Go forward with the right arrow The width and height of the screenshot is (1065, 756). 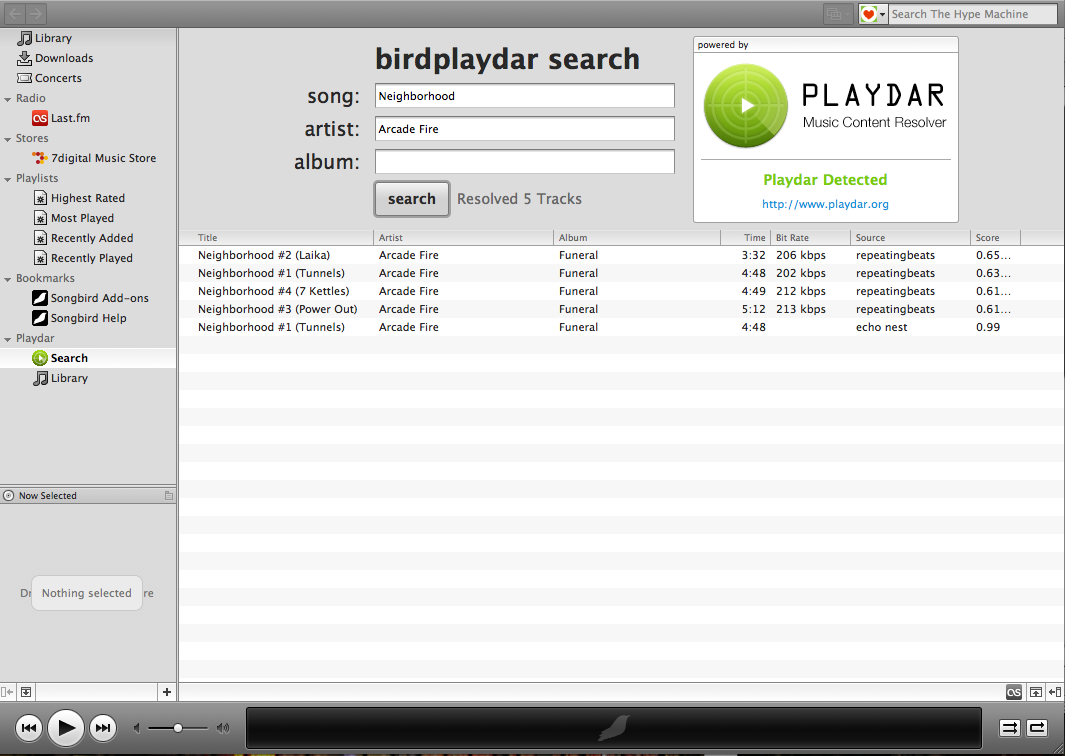pos(35,14)
